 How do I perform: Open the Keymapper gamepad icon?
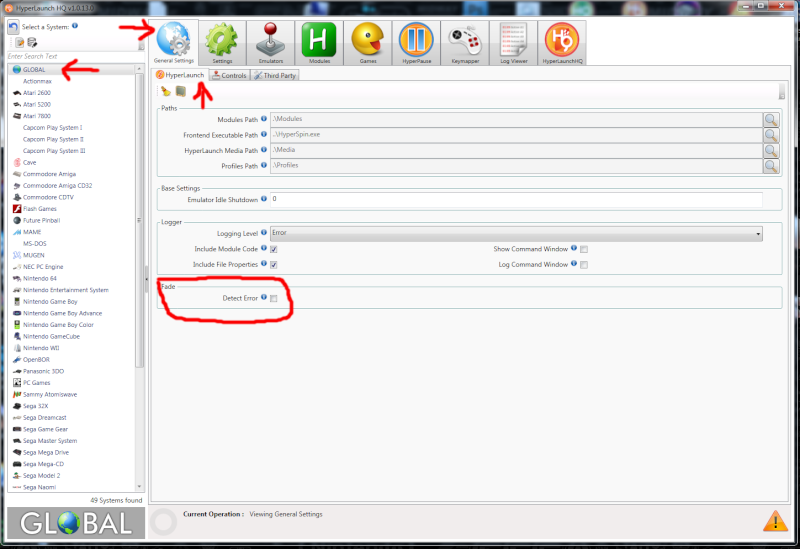click(x=465, y=43)
